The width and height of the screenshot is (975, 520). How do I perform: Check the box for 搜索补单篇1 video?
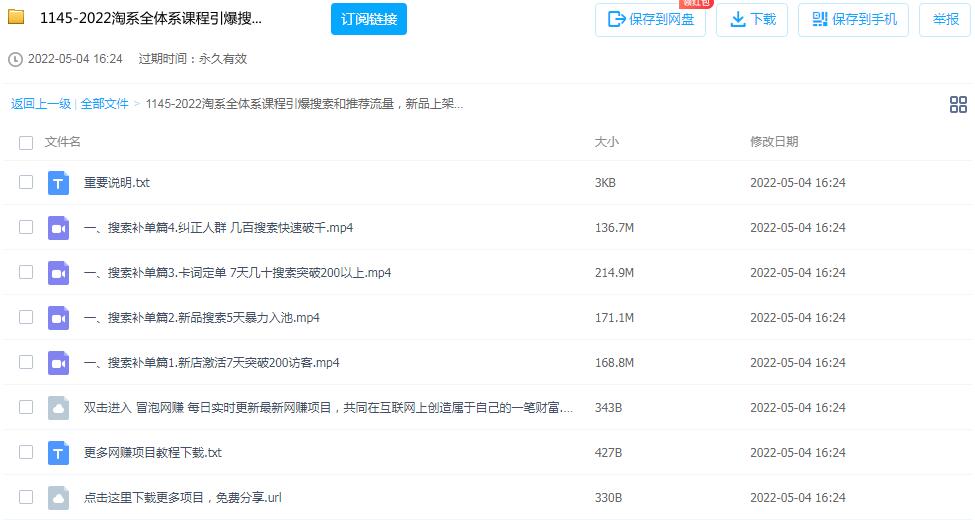[26, 361]
